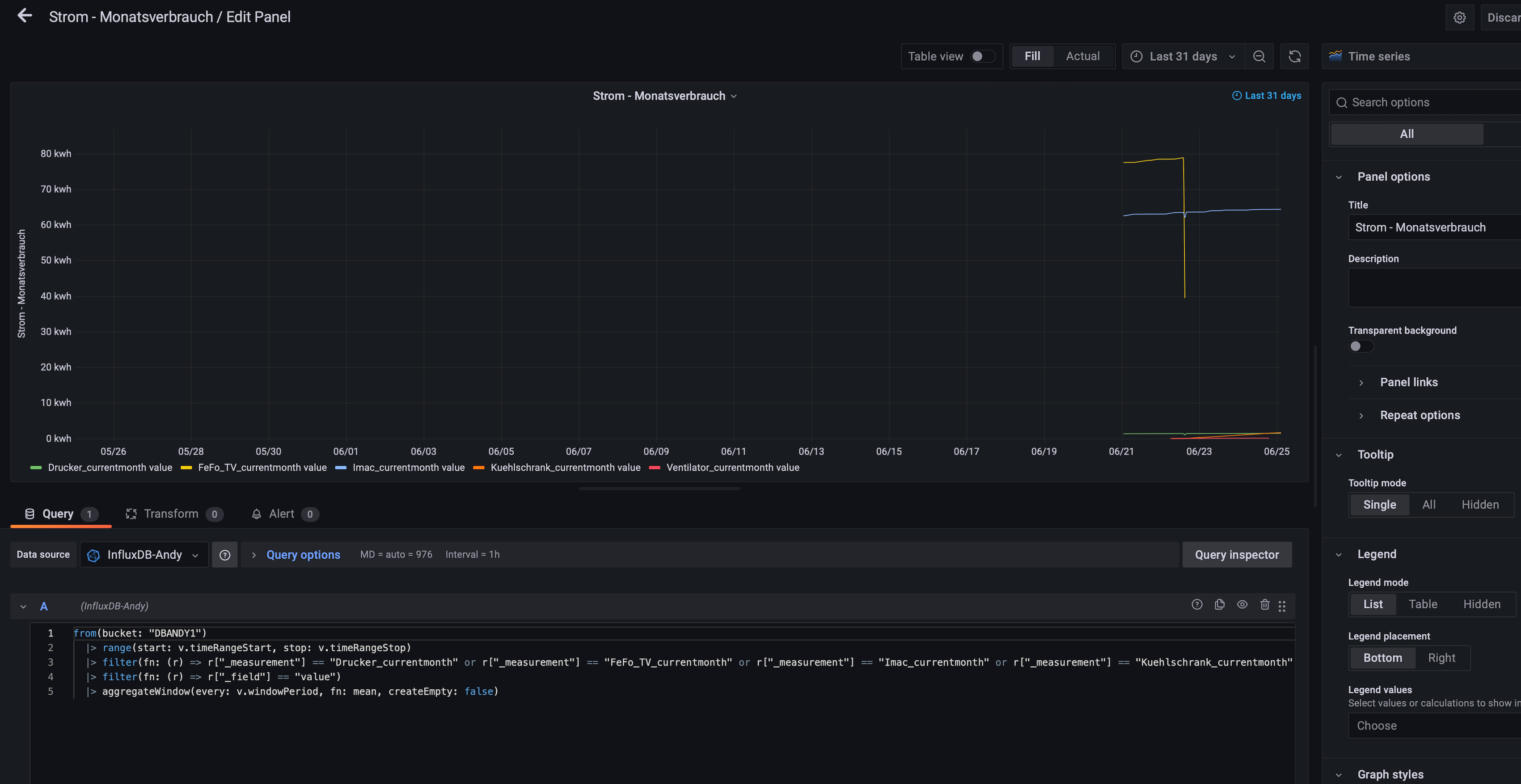This screenshot has height=784, width=1521.
Task: Enable Transparent background switch
Action: click(x=1360, y=346)
